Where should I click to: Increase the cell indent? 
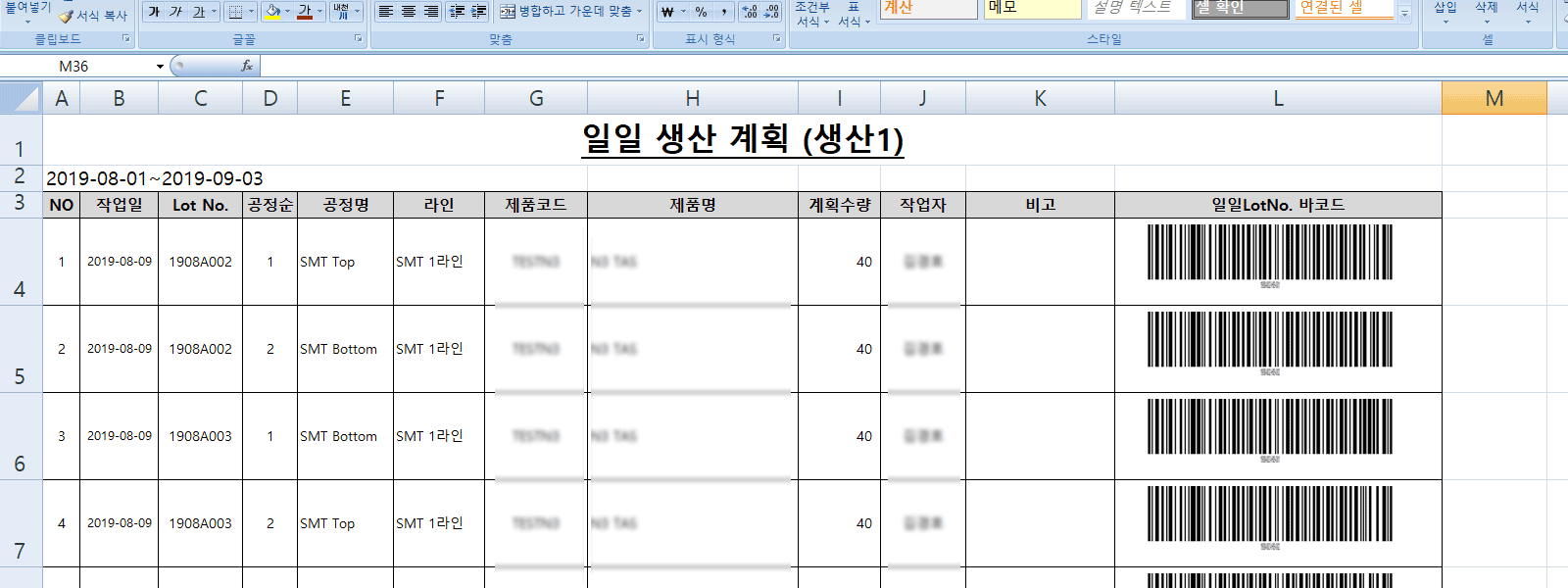(478, 12)
